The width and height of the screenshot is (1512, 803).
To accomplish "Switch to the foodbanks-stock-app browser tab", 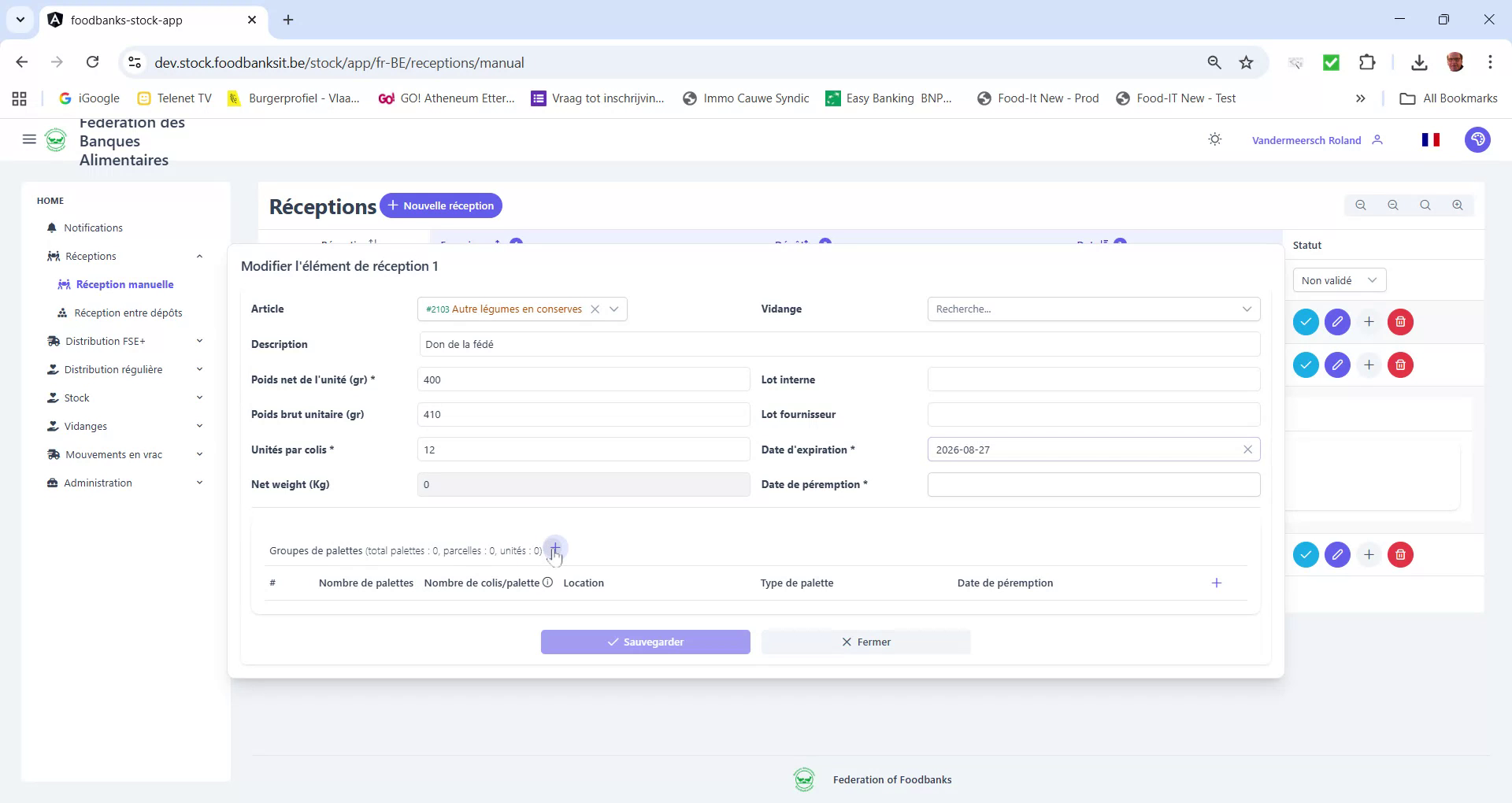I will [126, 20].
